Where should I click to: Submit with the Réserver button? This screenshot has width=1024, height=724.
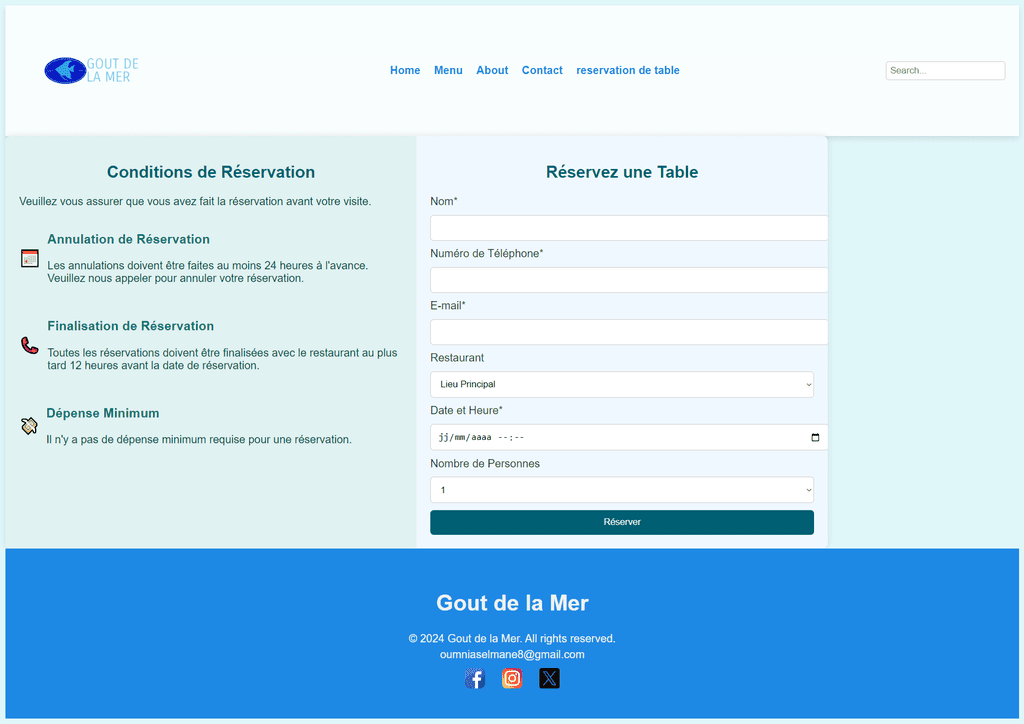point(622,522)
